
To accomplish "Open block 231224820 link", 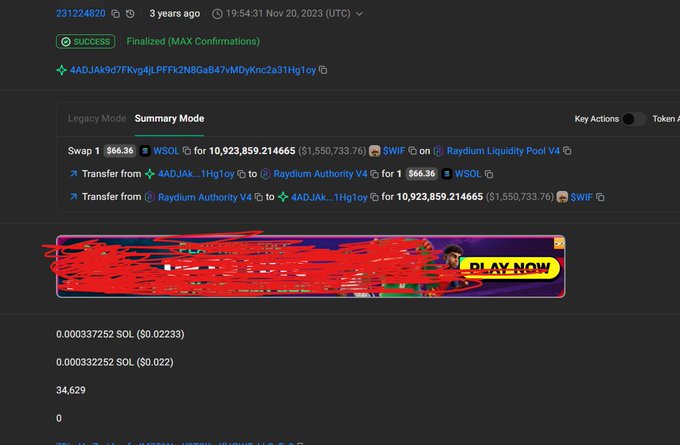I will (x=81, y=13).
